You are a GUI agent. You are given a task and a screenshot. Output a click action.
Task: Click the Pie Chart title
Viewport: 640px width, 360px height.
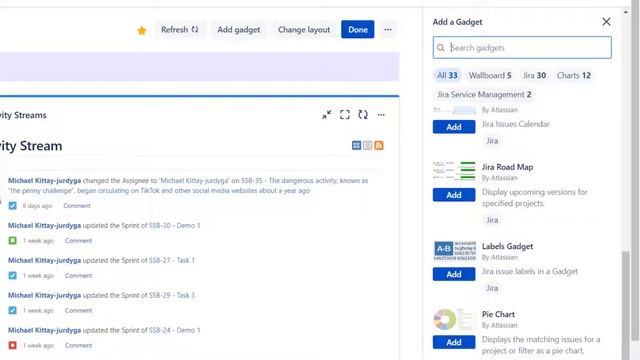pos(498,314)
